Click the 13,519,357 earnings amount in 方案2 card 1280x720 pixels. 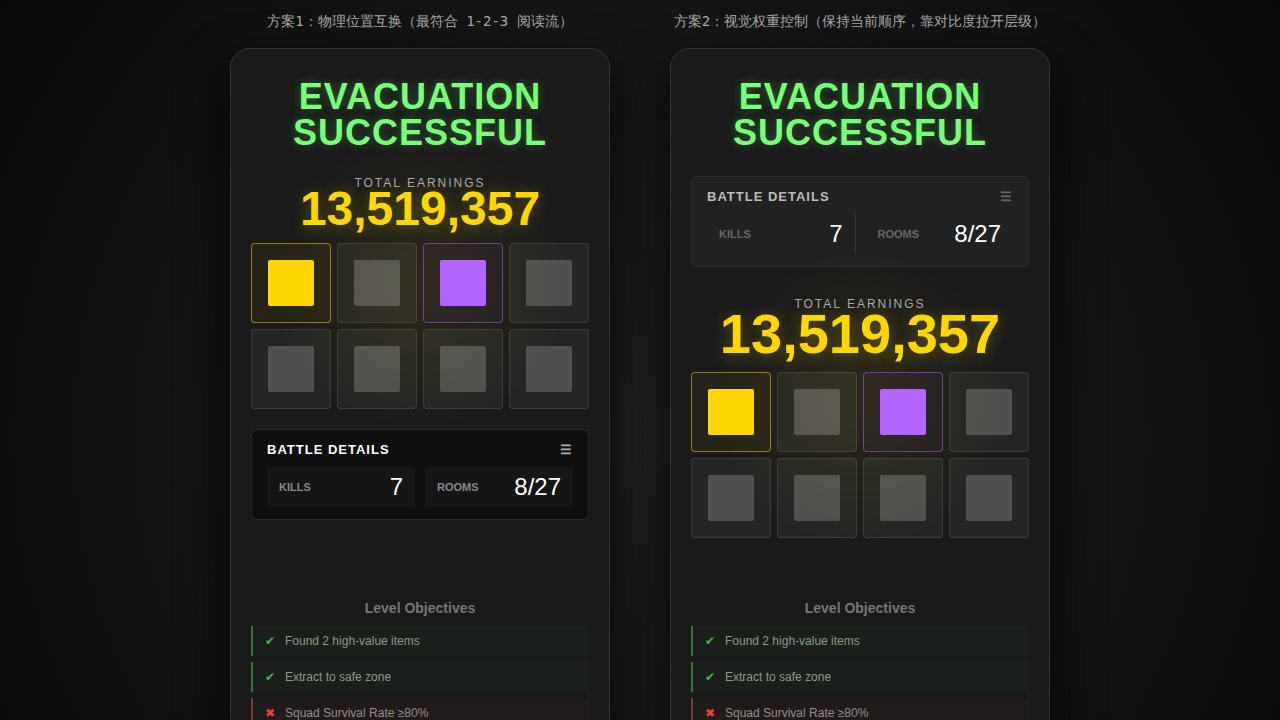coord(860,334)
